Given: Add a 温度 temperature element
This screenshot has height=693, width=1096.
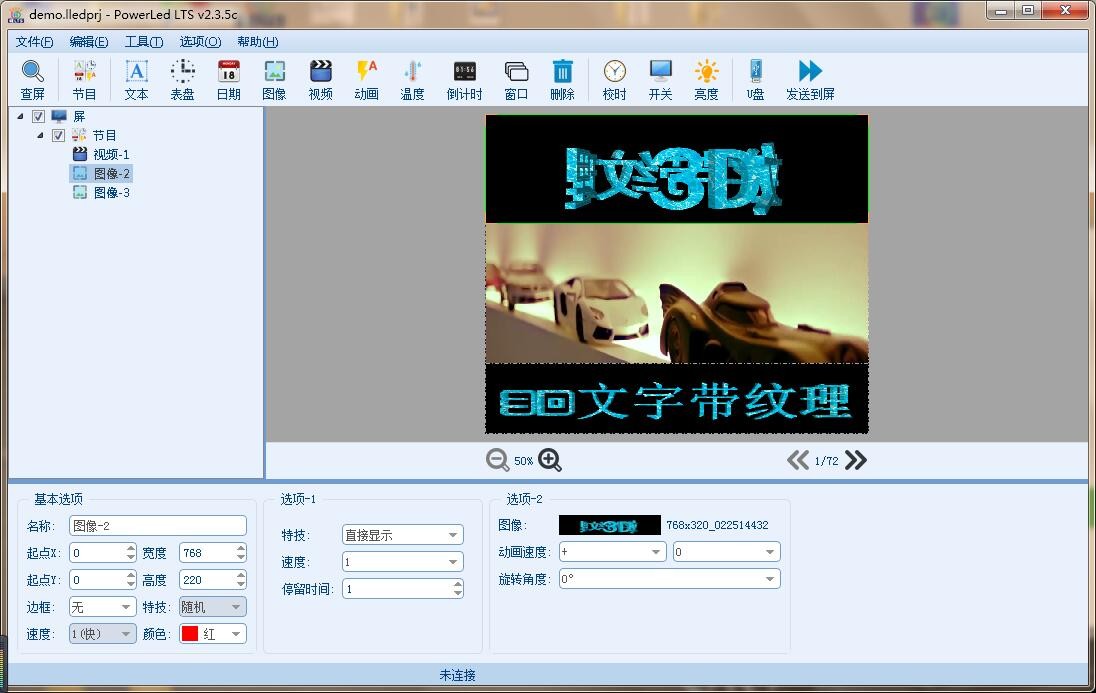Looking at the screenshot, I should (412, 79).
